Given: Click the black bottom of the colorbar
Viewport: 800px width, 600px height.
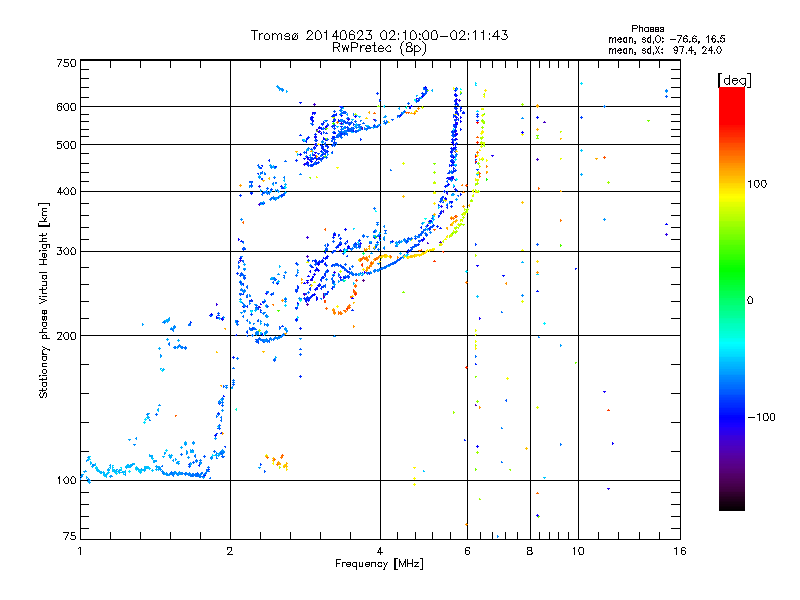Looking at the screenshot, I should [x=732, y=503].
